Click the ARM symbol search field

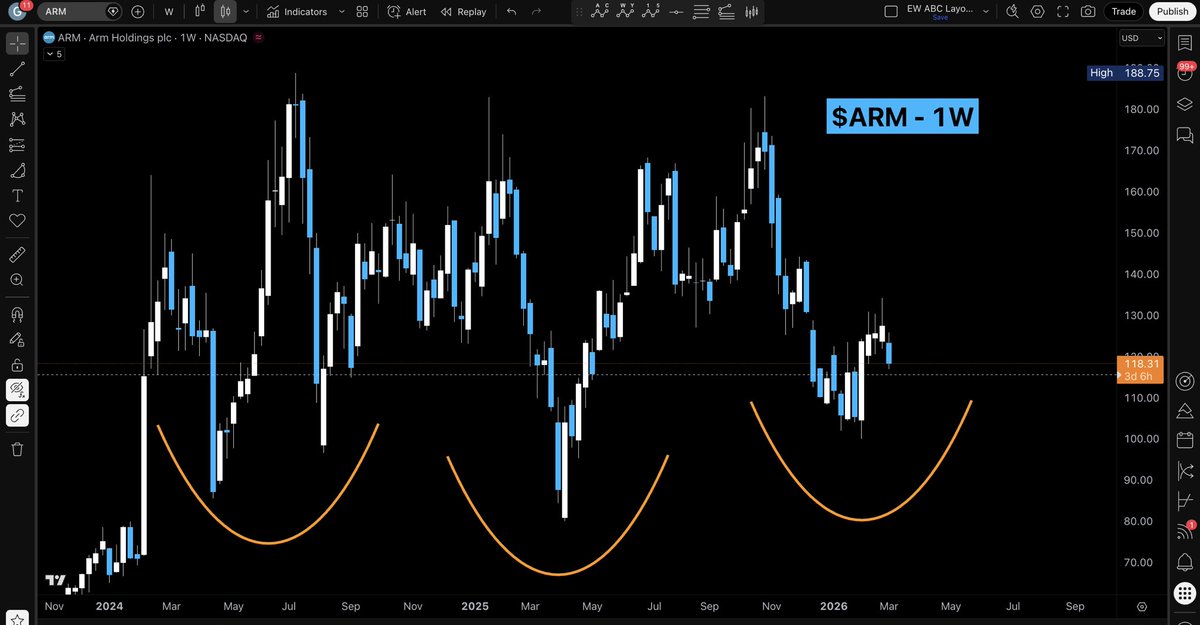pyautogui.click(x=79, y=12)
